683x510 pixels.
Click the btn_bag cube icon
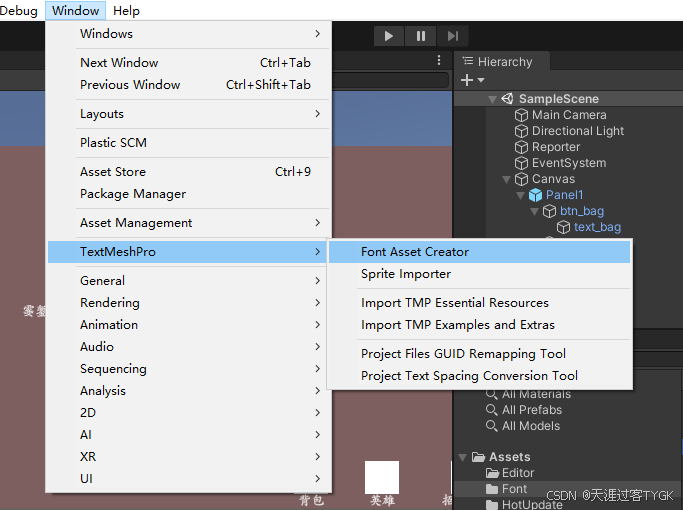tap(549, 211)
